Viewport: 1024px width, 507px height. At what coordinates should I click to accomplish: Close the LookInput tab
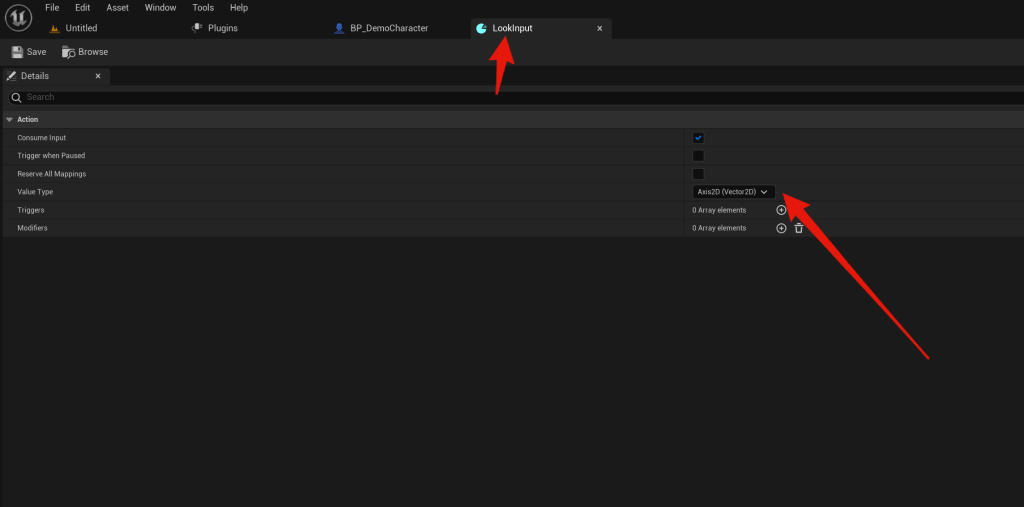599,29
